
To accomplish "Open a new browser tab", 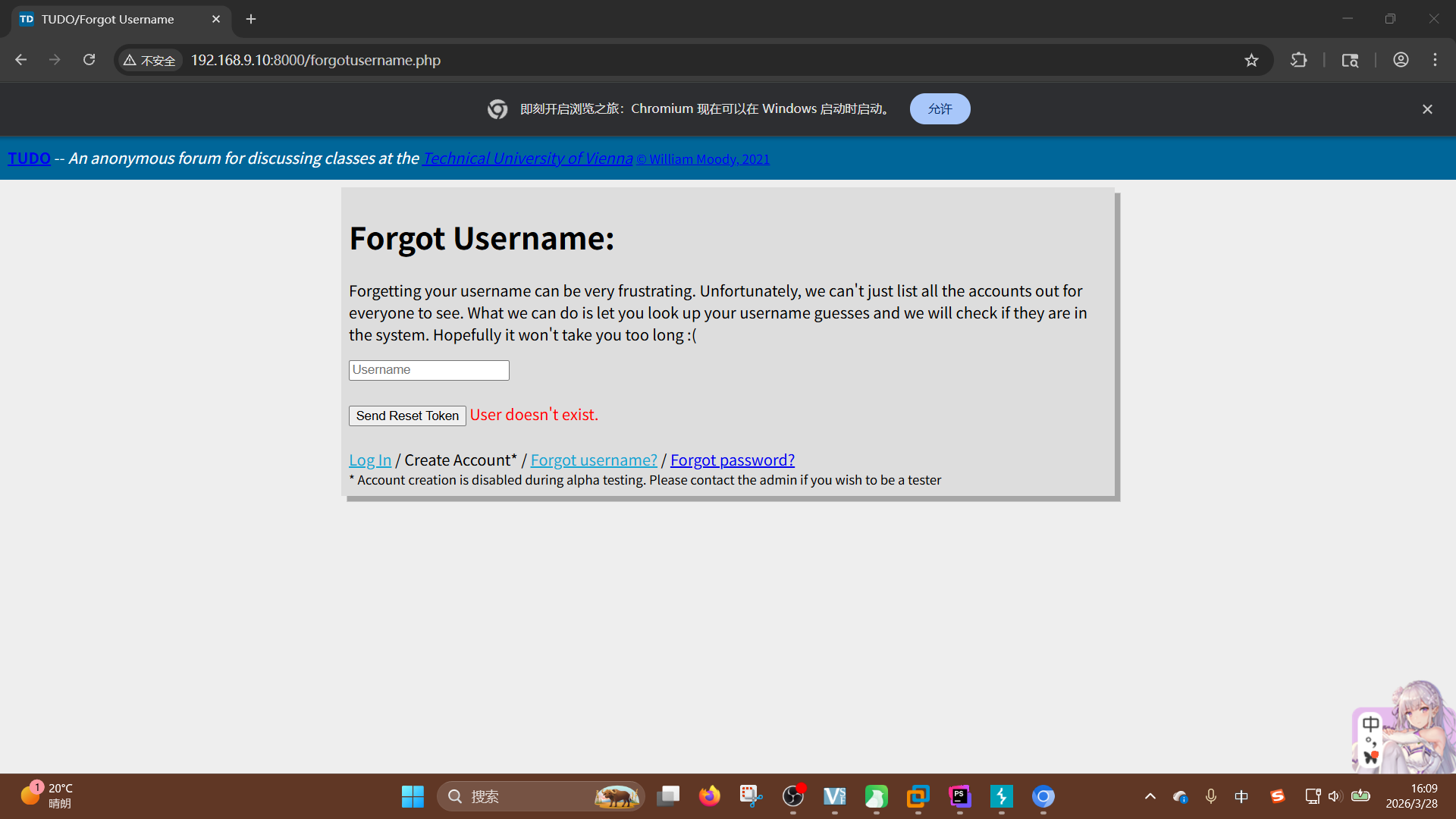I will tap(251, 19).
